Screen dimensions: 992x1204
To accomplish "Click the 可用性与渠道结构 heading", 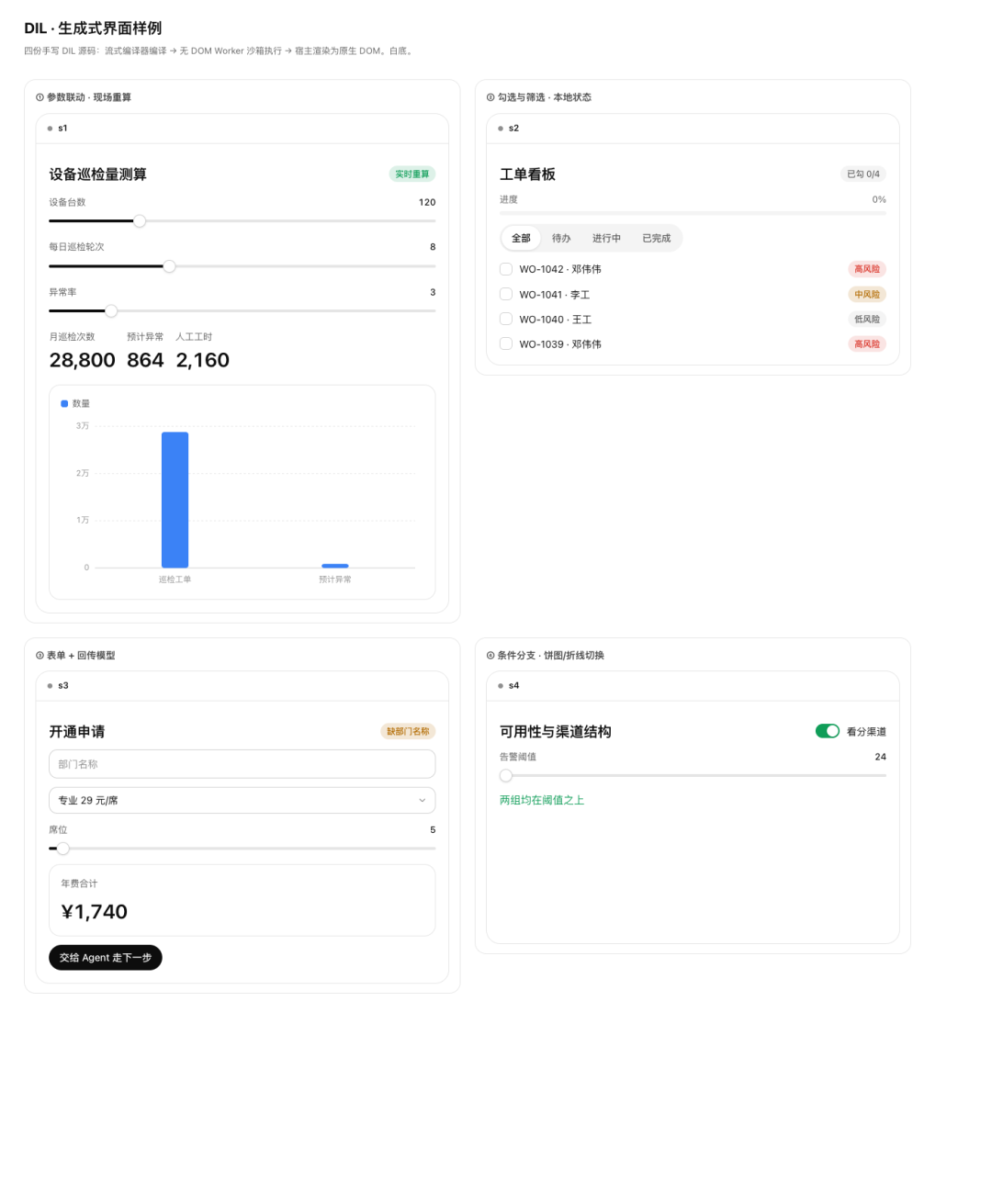I will click(x=556, y=732).
